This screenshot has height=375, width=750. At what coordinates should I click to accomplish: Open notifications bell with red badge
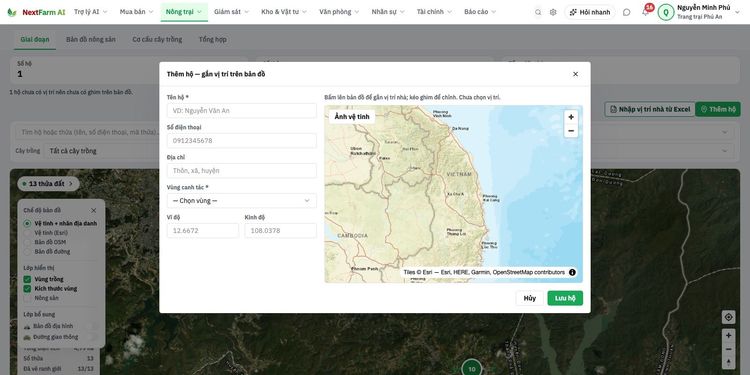tap(646, 11)
